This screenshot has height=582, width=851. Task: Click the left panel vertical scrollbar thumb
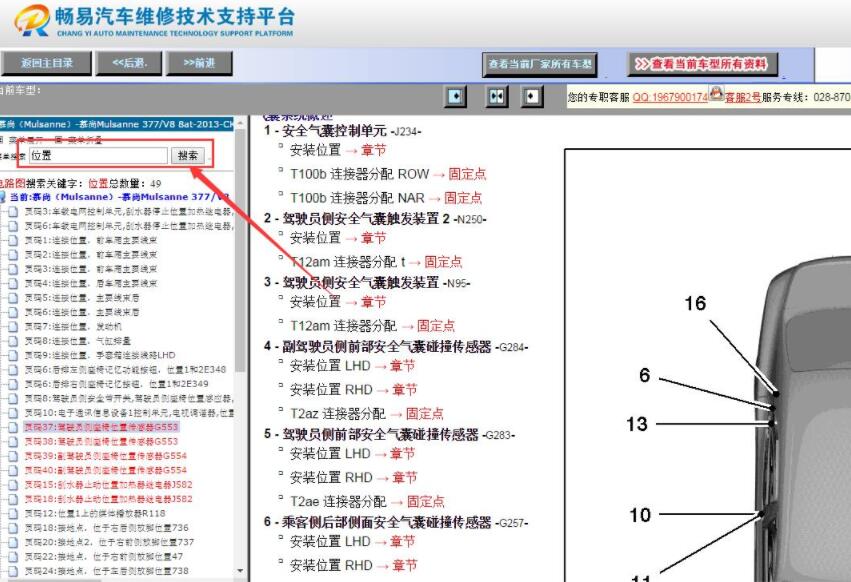(x=240, y=250)
